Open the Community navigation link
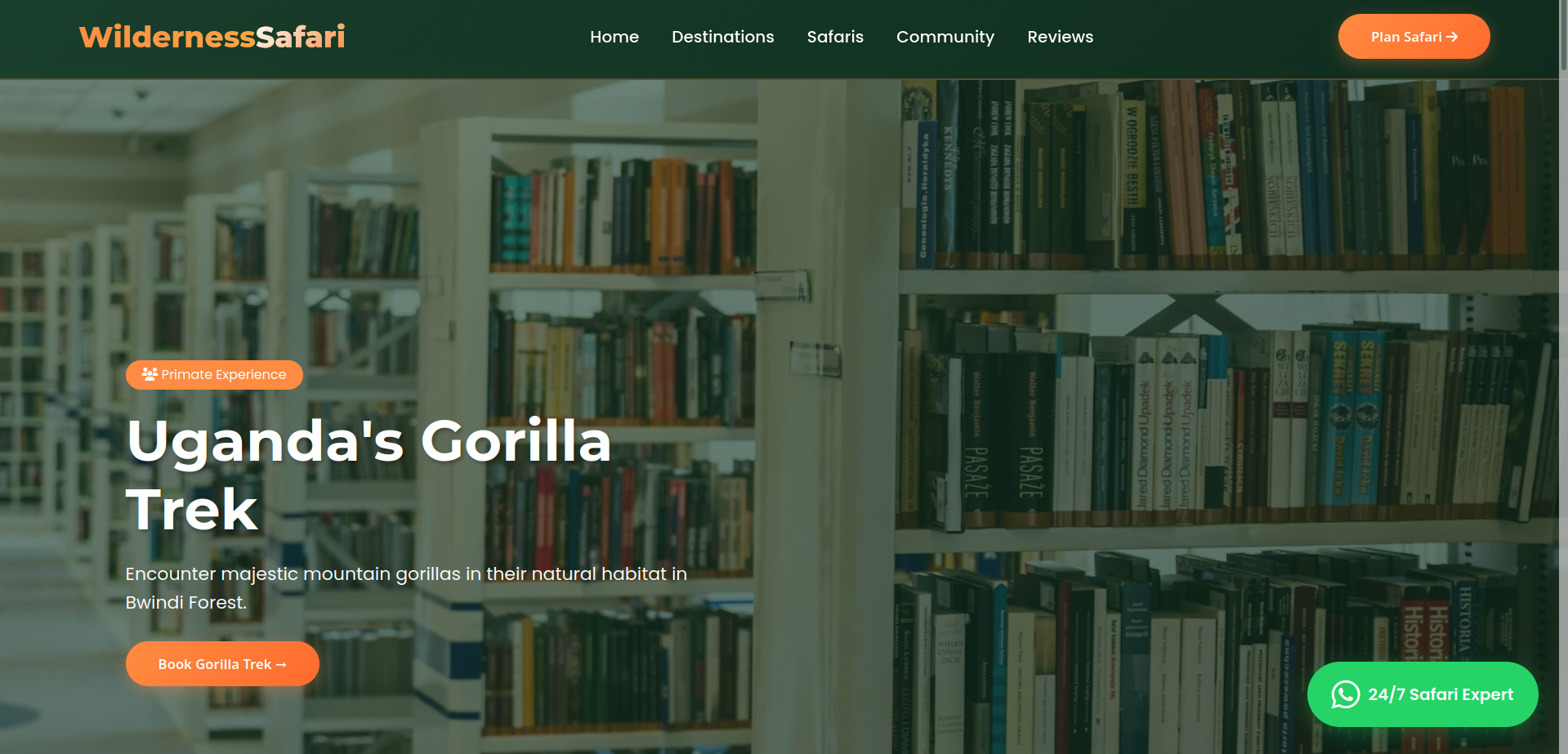This screenshot has height=754, width=1568. point(945,37)
